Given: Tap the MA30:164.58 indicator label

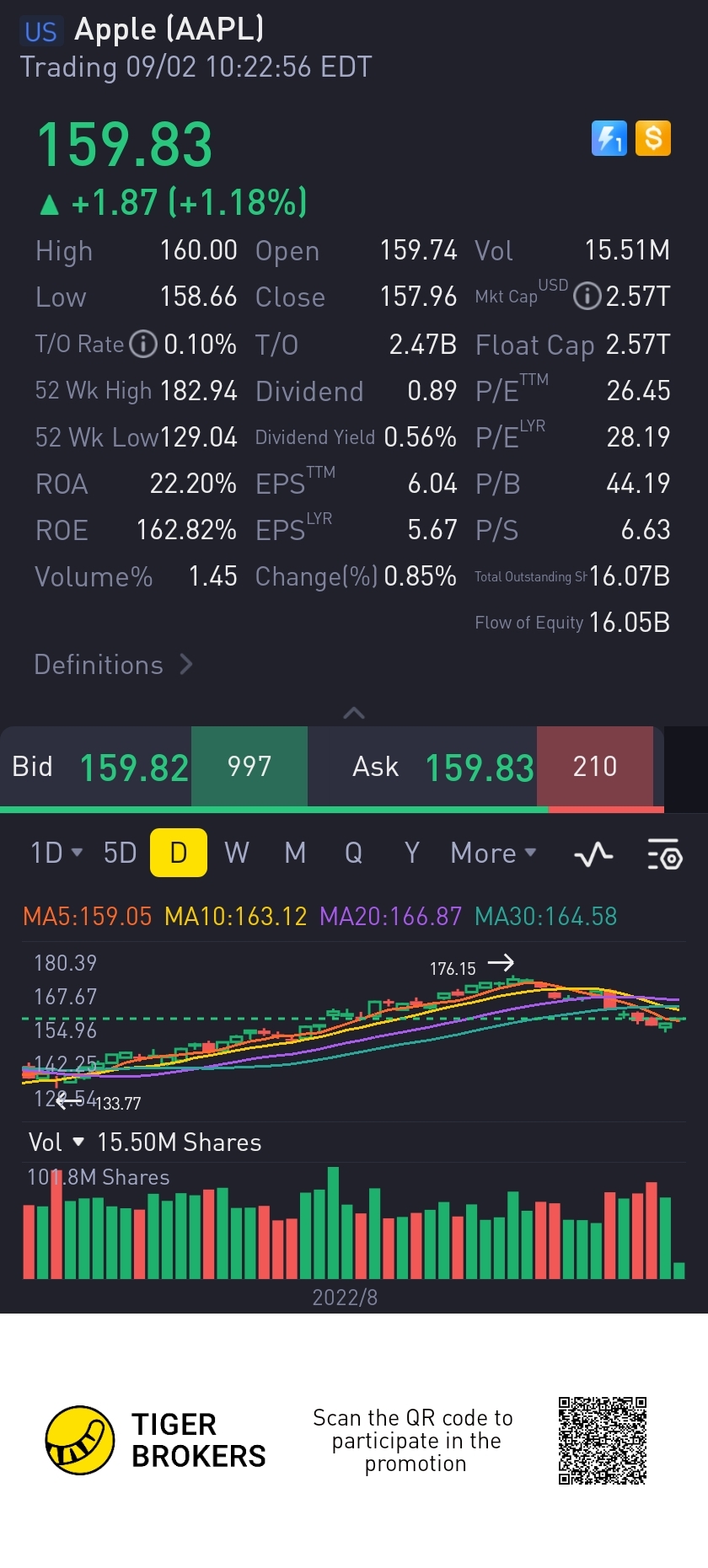Looking at the screenshot, I should (x=546, y=917).
